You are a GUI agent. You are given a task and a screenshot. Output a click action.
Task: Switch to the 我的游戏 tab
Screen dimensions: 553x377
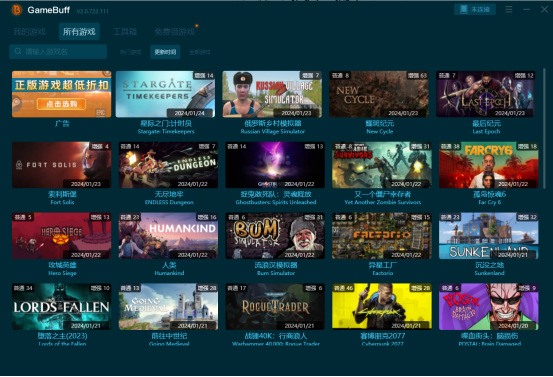click(30, 32)
